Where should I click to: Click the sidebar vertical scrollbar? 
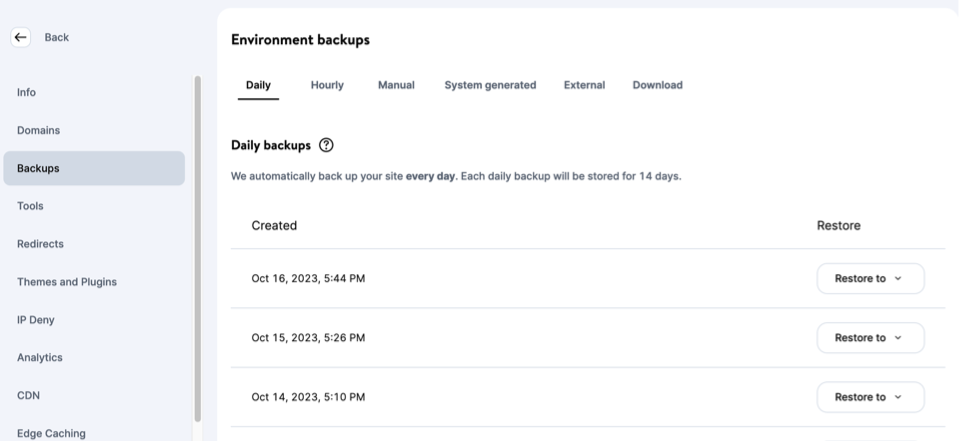(x=197, y=249)
